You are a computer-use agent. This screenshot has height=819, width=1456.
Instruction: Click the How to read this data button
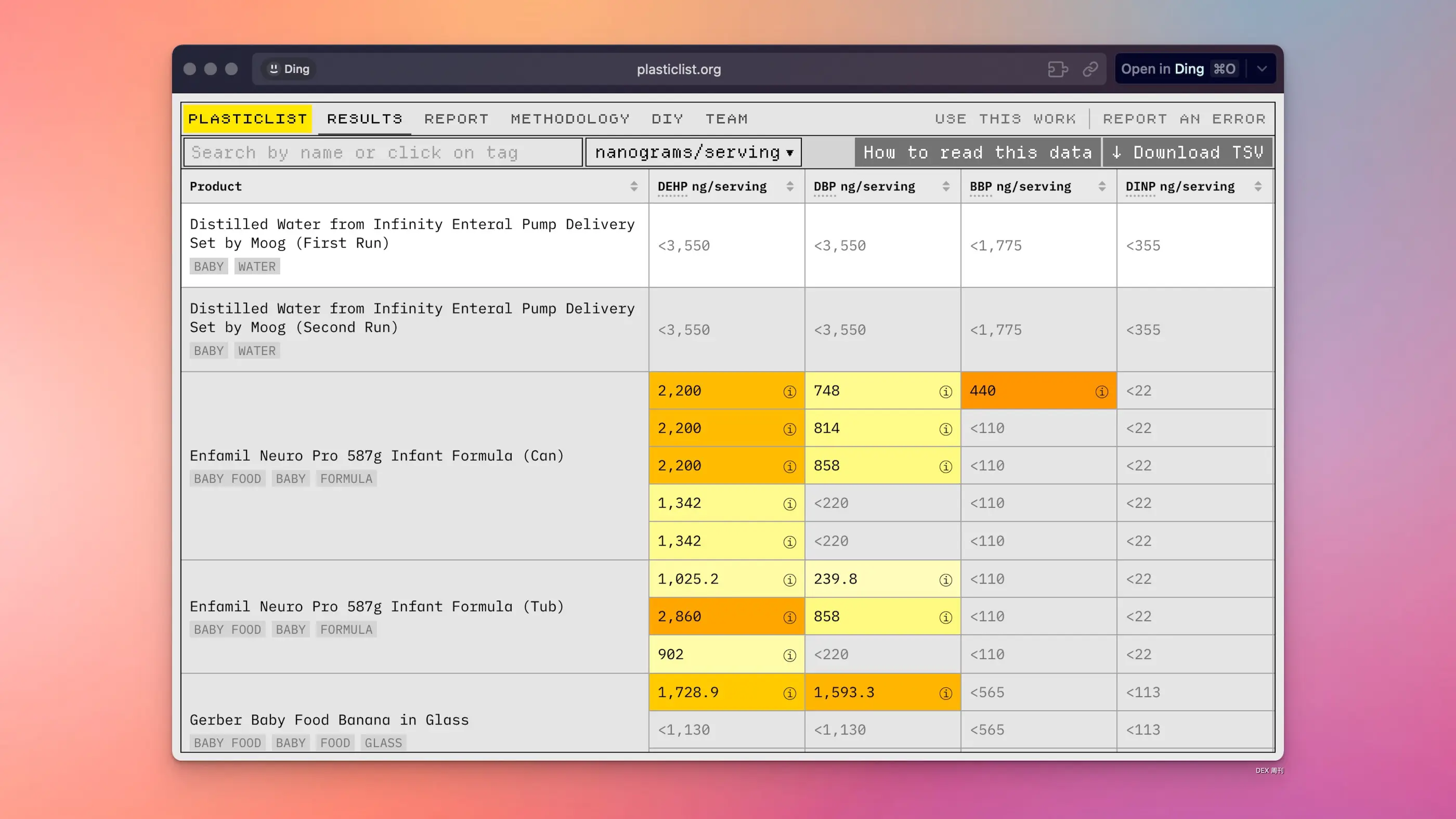[x=978, y=152]
